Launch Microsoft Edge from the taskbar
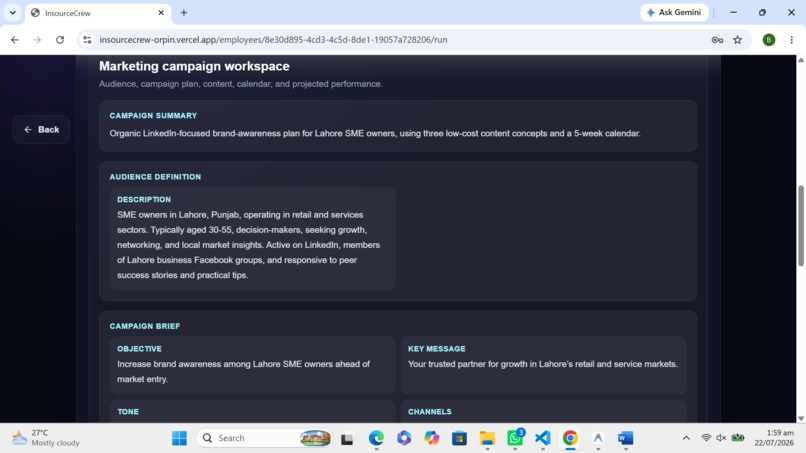 (x=376, y=438)
